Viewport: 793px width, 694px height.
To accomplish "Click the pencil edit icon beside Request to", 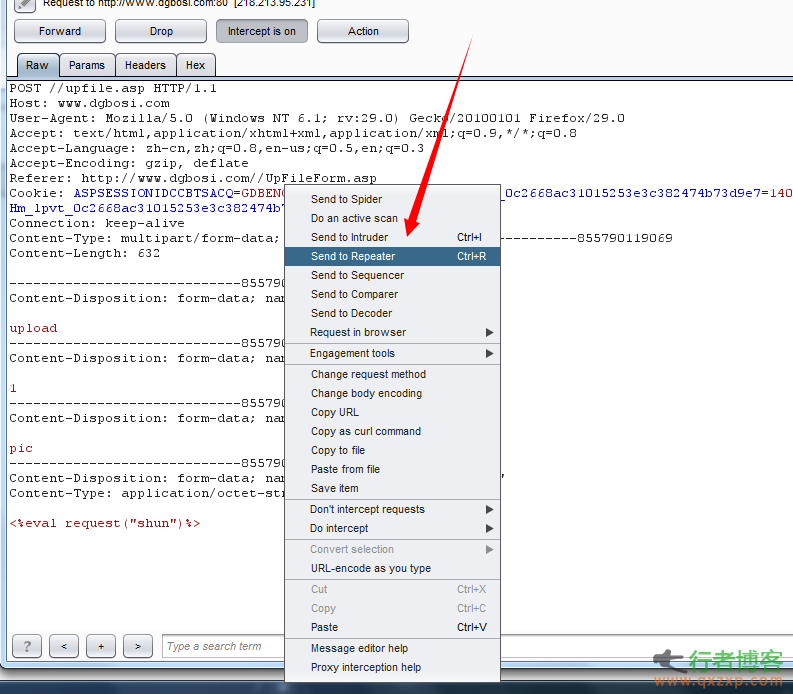I will [x=24, y=5].
